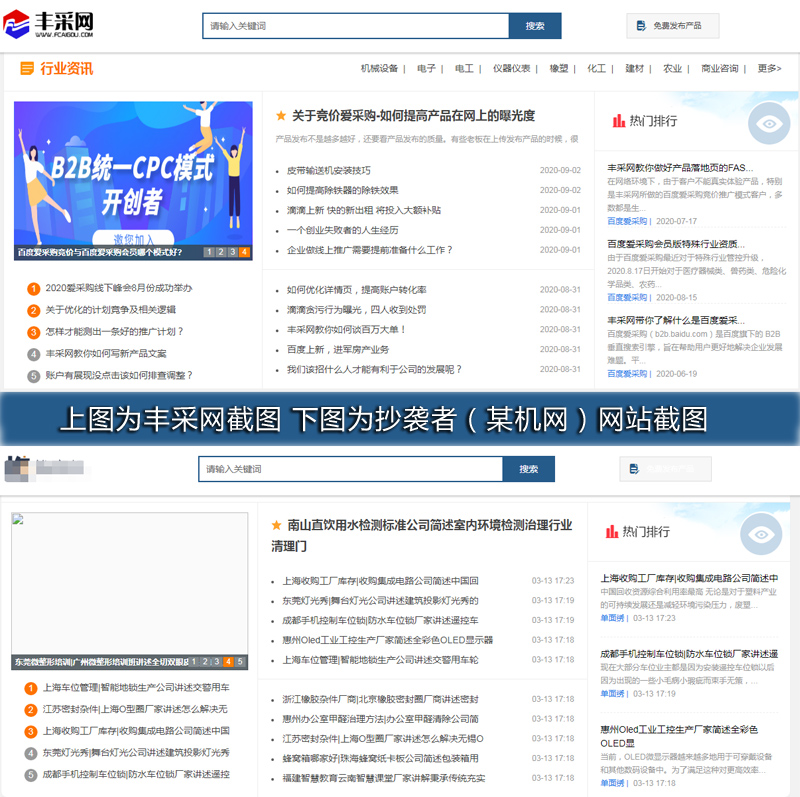Click the B2B统一CPC模式 banner image
Screen dimensions: 800x797
(x=133, y=181)
